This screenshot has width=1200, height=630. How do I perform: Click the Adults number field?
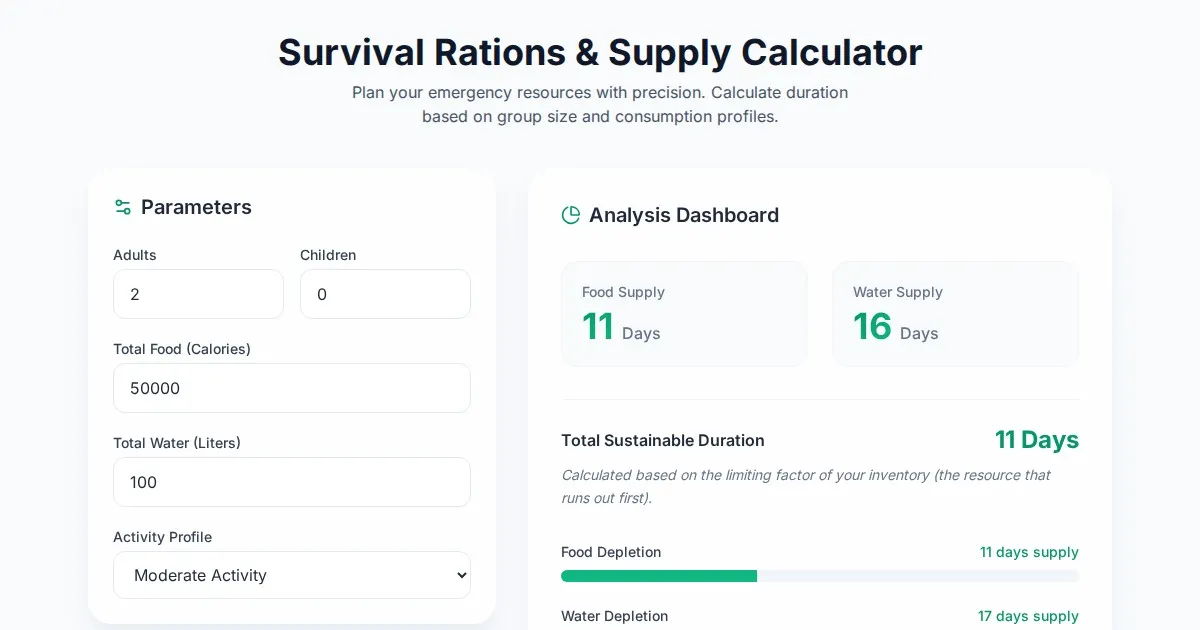coord(198,294)
